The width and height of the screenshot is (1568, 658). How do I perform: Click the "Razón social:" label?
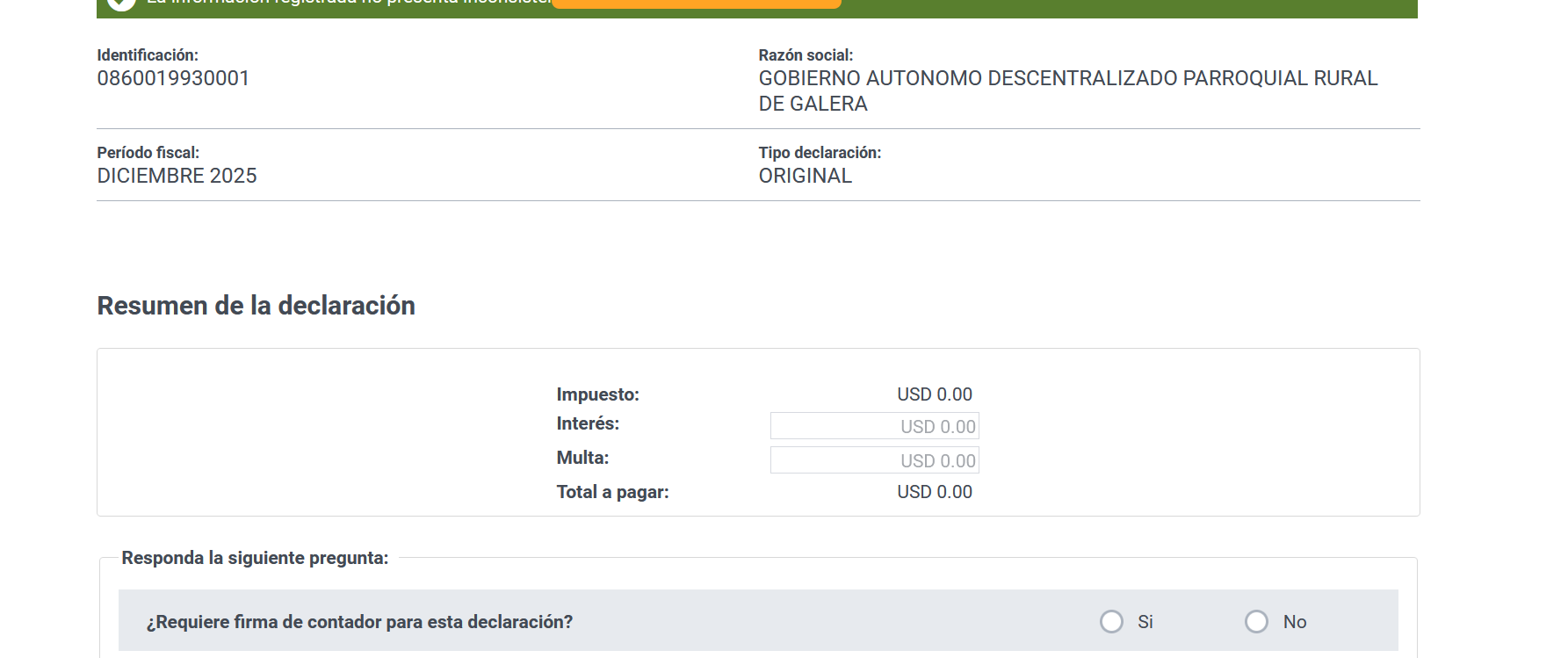click(x=806, y=55)
